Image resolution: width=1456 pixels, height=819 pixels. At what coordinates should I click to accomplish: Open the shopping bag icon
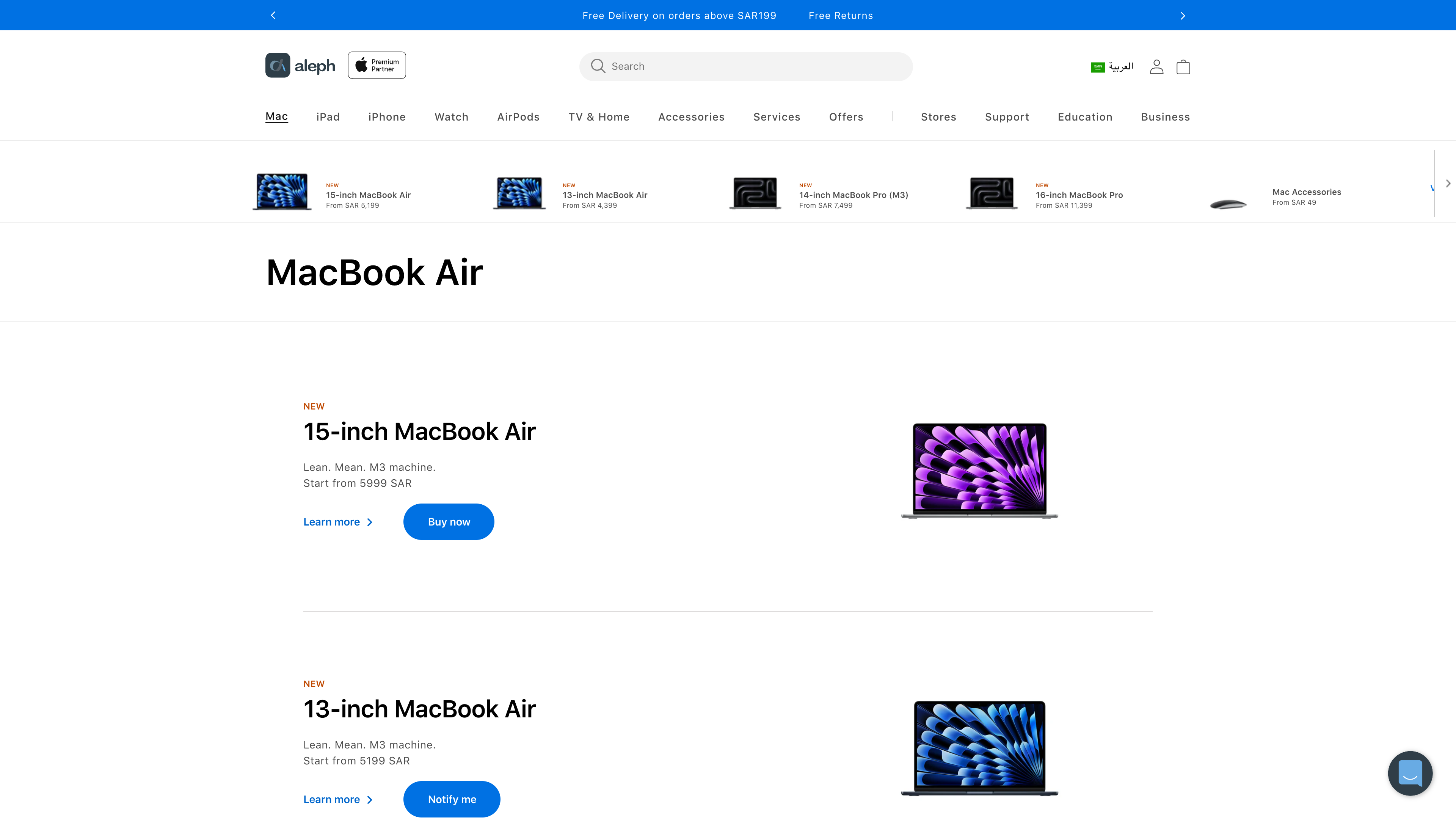[x=1183, y=67]
